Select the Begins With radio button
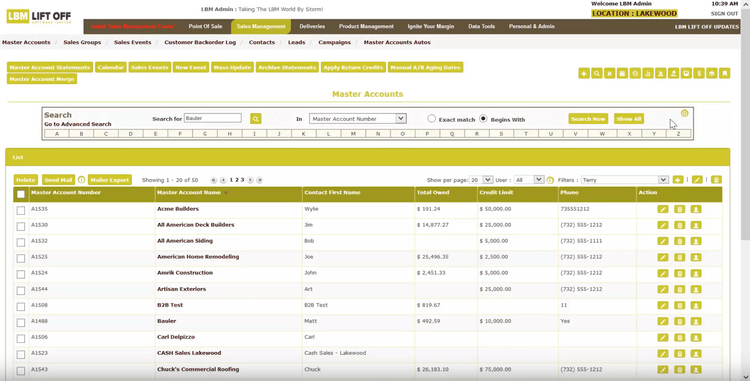This screenshot has width=750, height=381. click(x=483, y=119)
